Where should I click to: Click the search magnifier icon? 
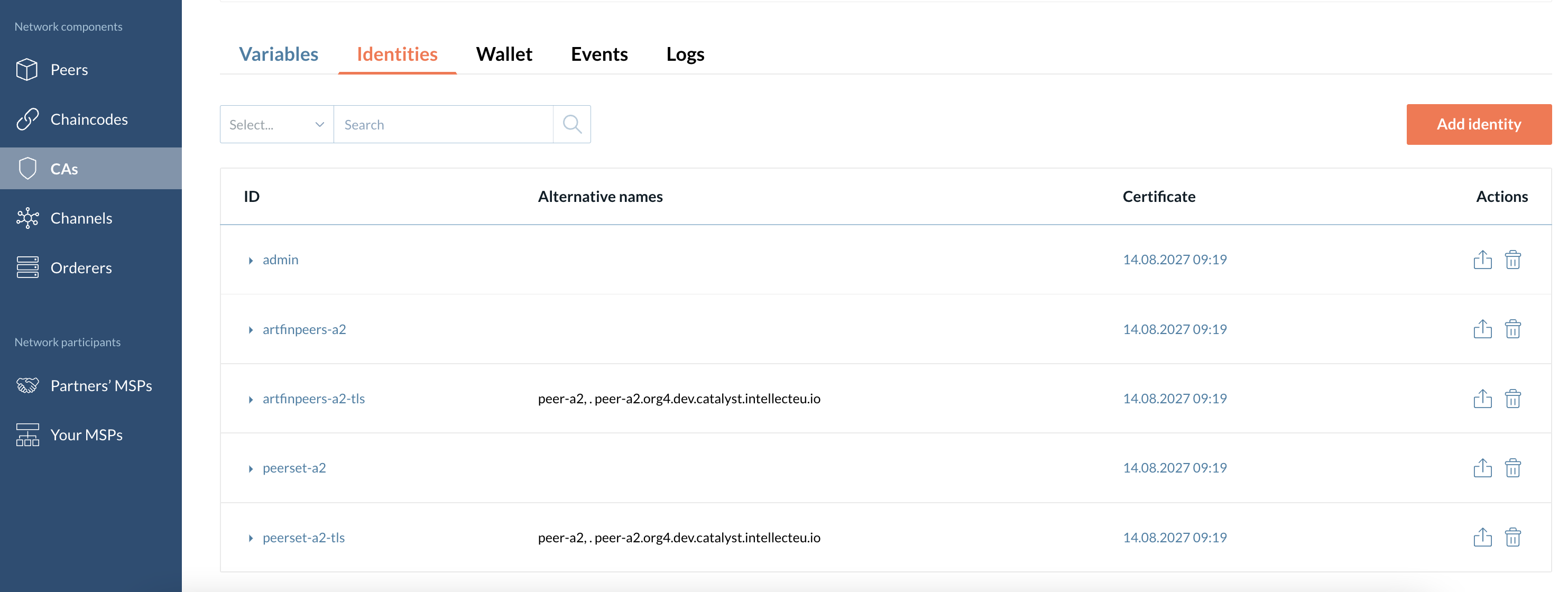(571, 124)
